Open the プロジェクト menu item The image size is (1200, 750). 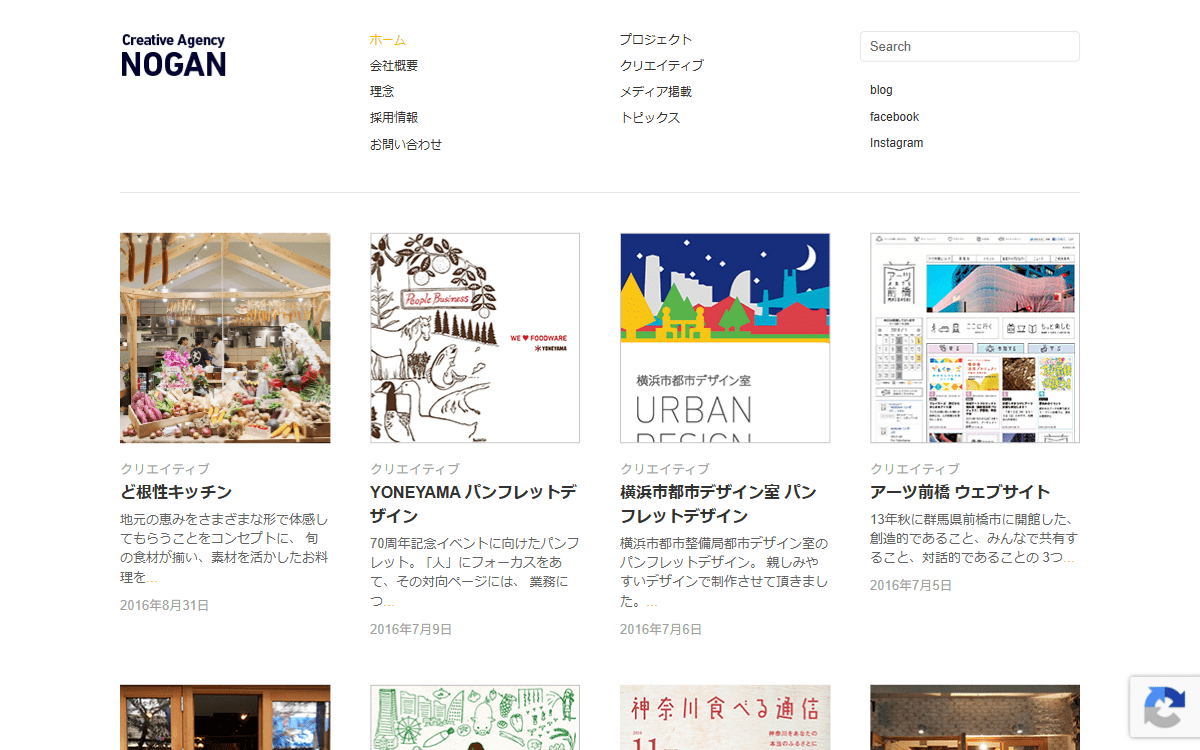point(656,40)
